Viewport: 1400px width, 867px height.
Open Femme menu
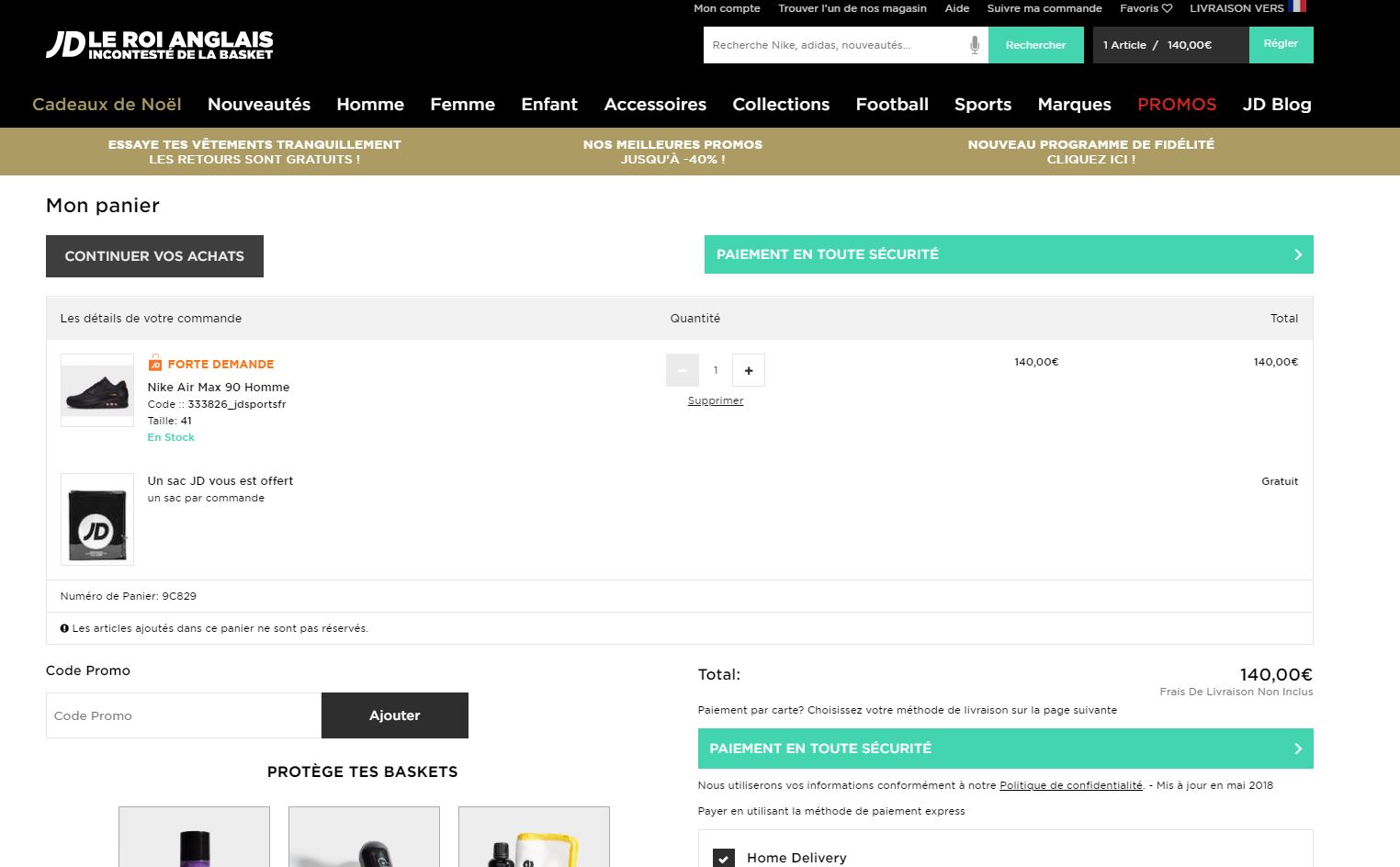462,104
